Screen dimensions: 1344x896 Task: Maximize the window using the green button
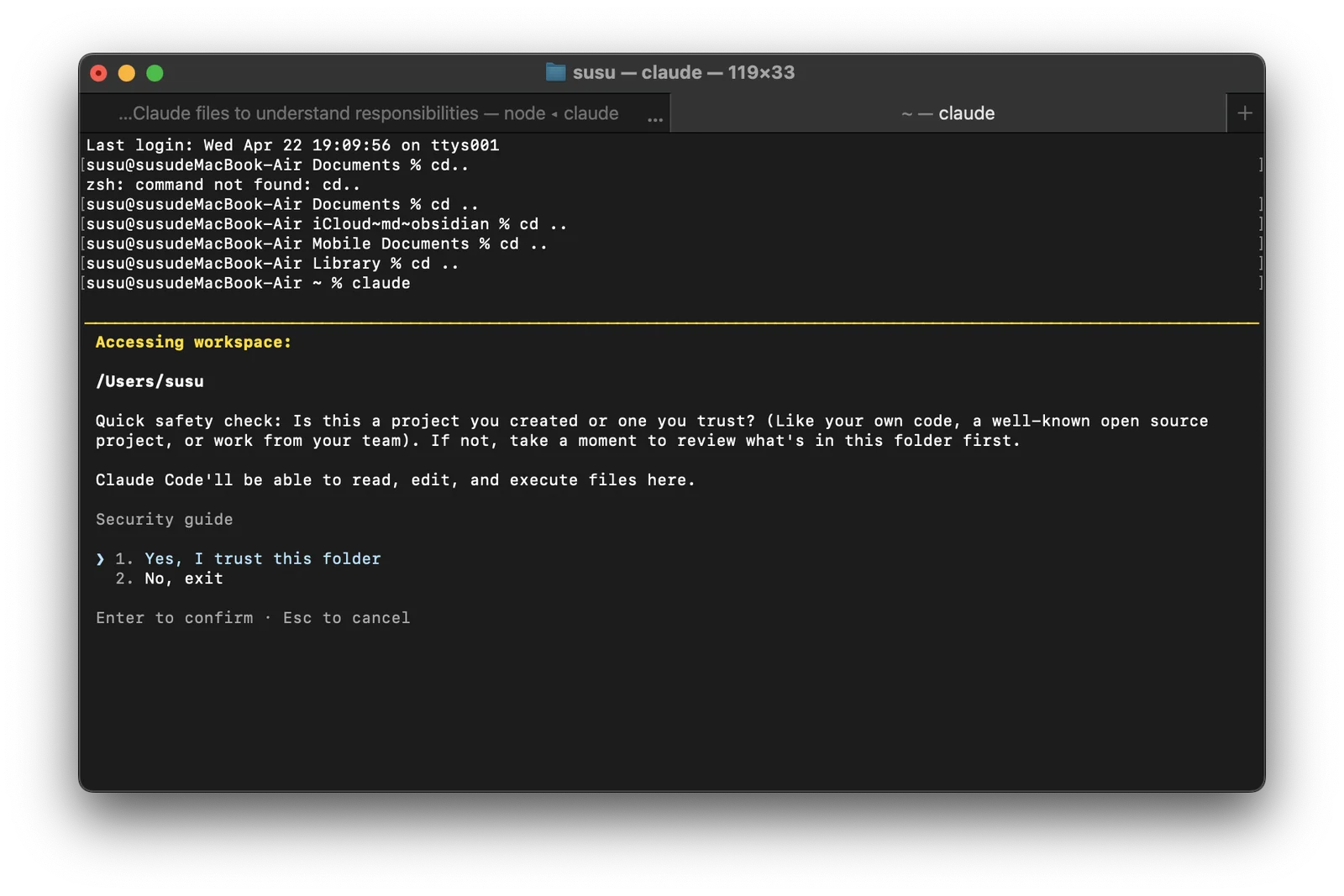click(x=155, y=73)
